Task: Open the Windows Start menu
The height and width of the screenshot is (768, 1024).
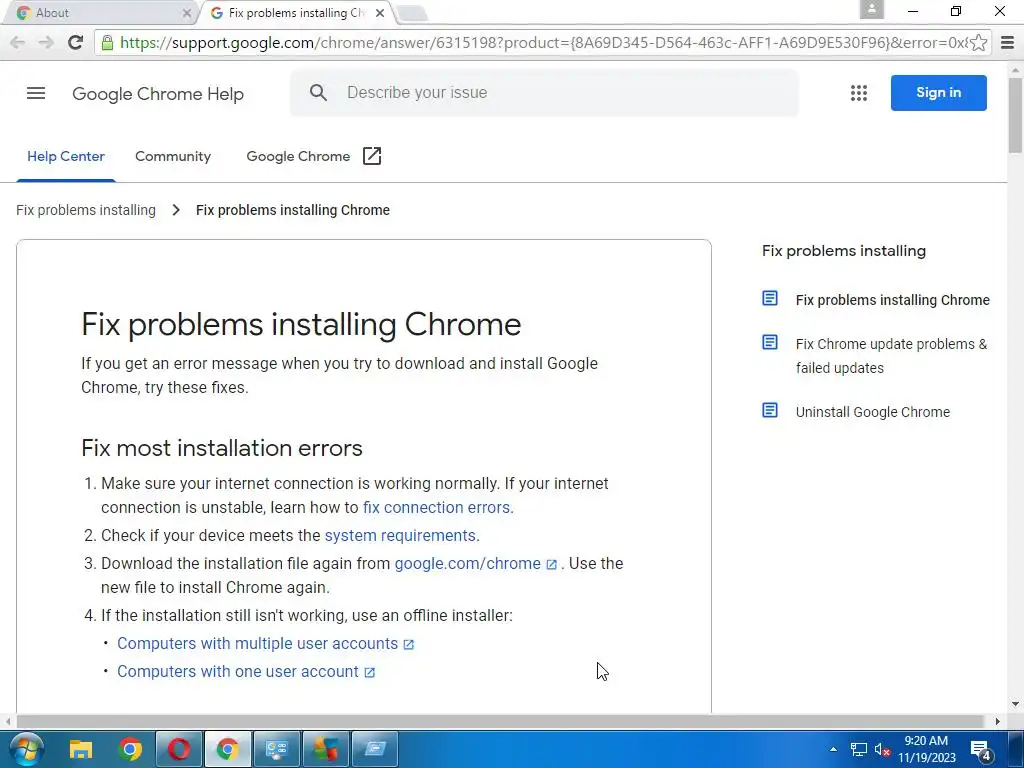Action: tap(26, 748)
